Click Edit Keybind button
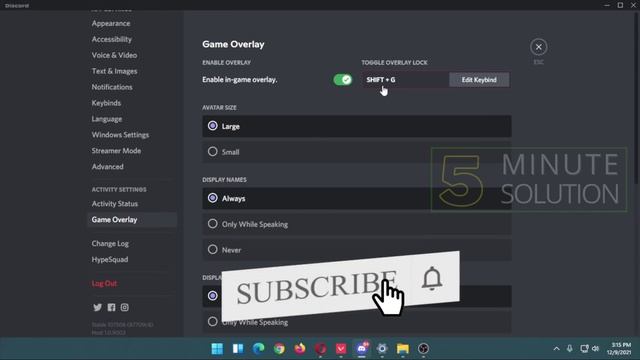The image size is (640, 360). 479,80
